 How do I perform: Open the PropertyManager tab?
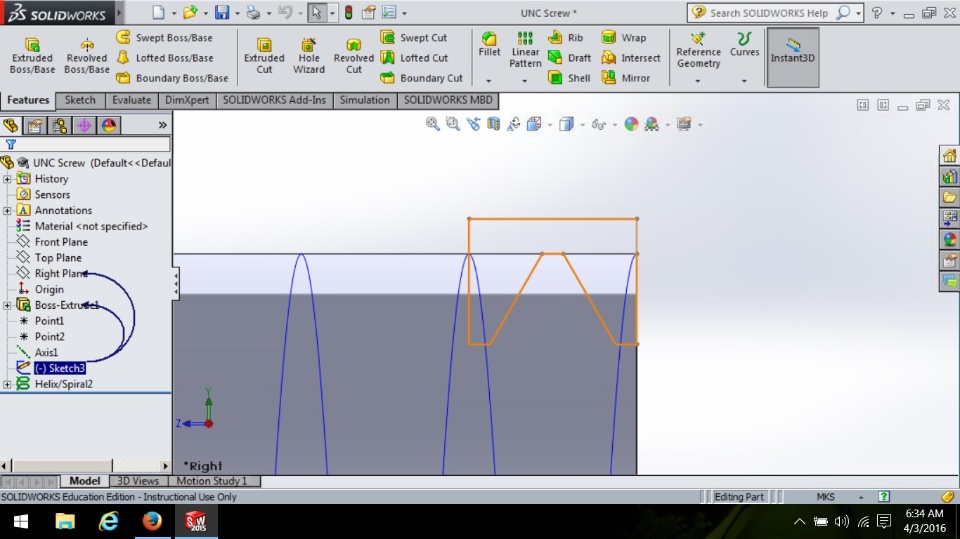pos(35,126)
